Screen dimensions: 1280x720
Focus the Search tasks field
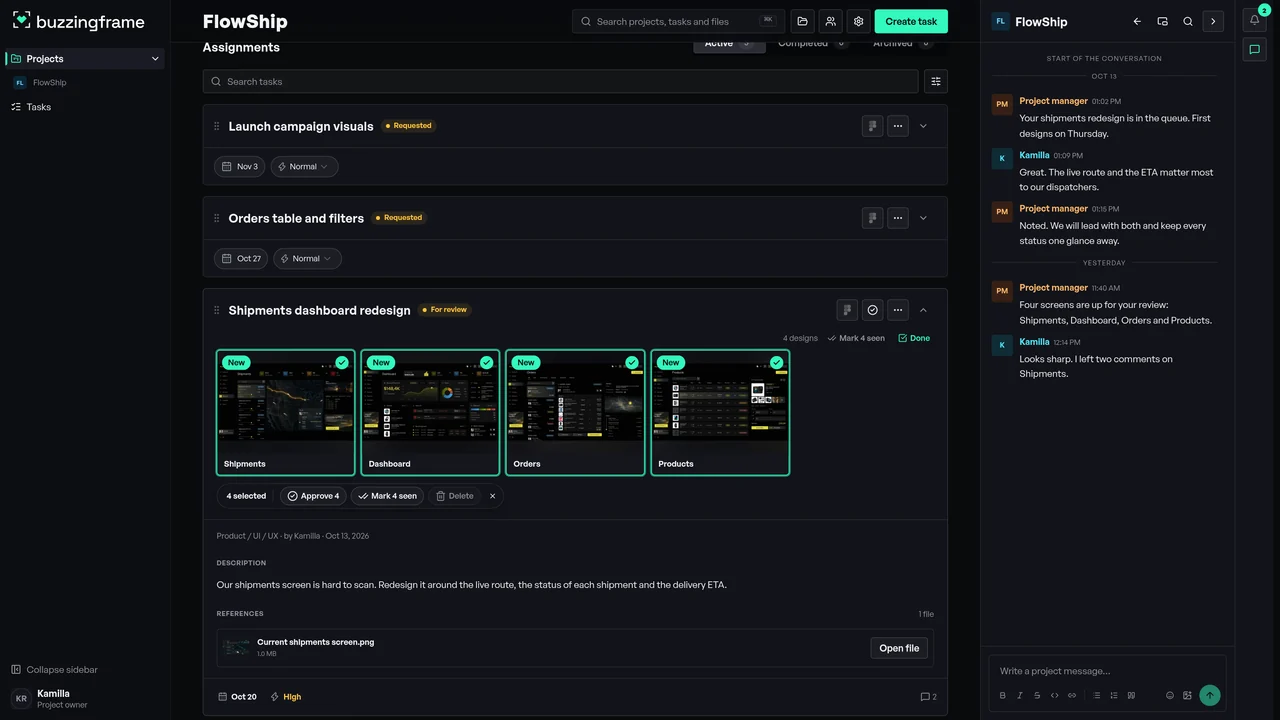560,81
